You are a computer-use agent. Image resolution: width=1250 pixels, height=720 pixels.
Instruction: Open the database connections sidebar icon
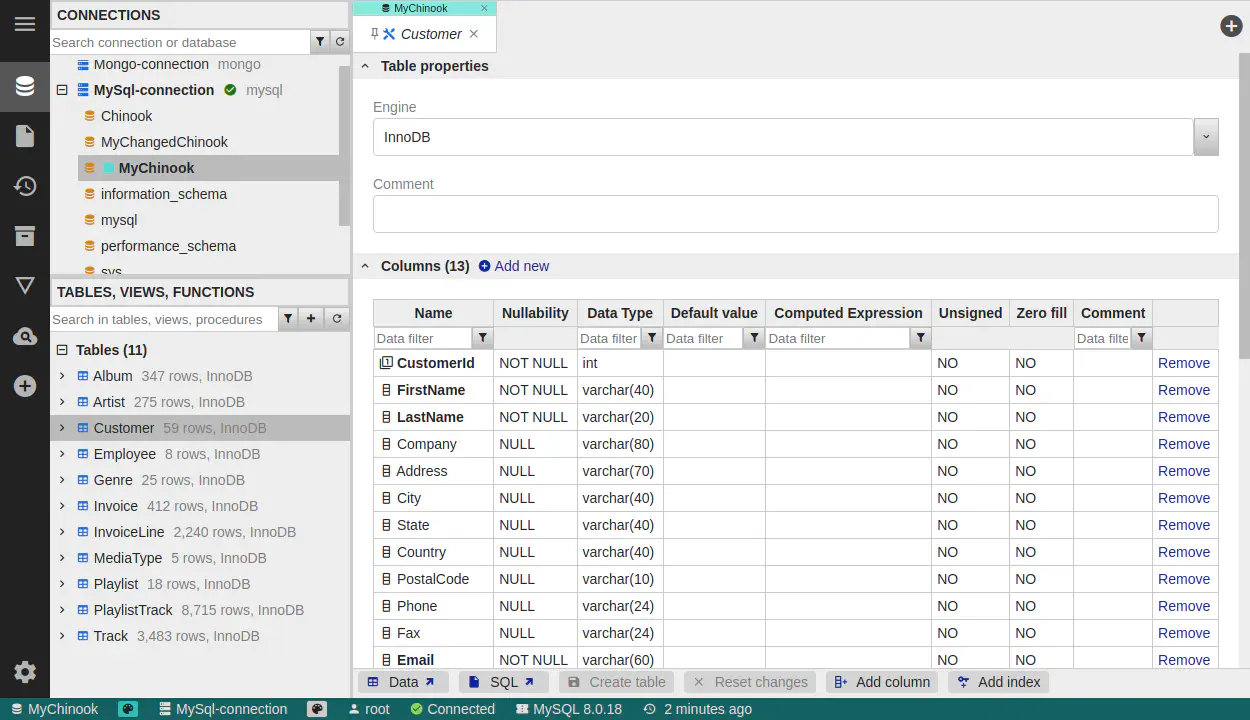[25, 86]
